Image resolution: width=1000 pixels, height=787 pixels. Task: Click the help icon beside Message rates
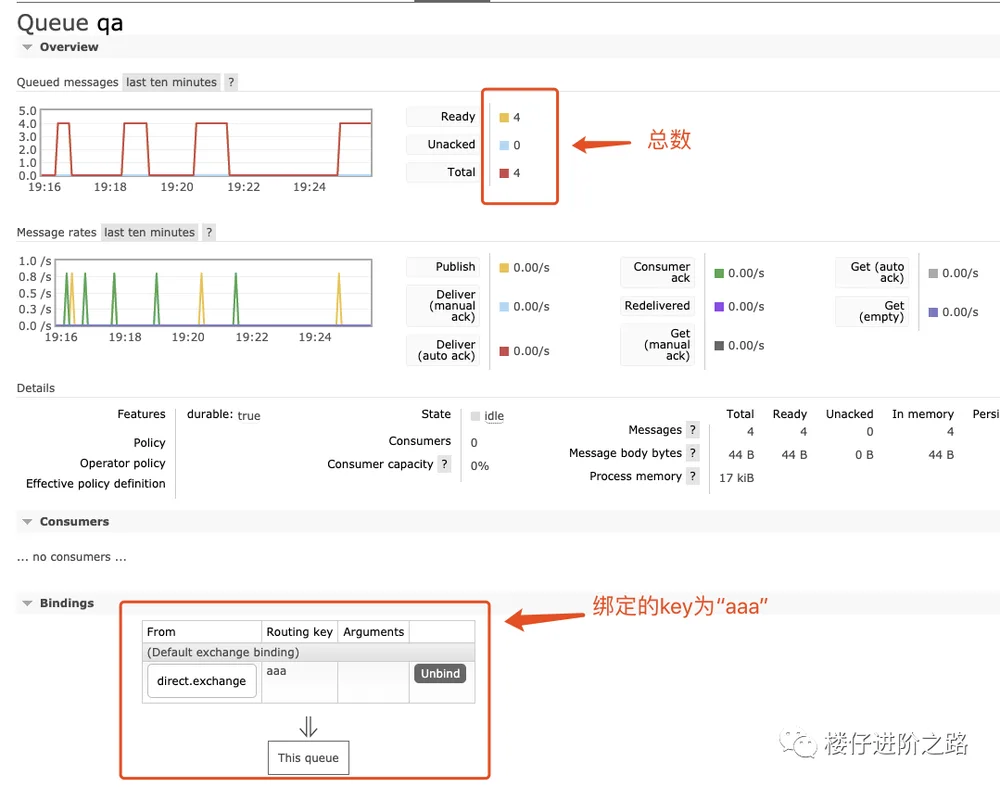(x=209, y=232)
